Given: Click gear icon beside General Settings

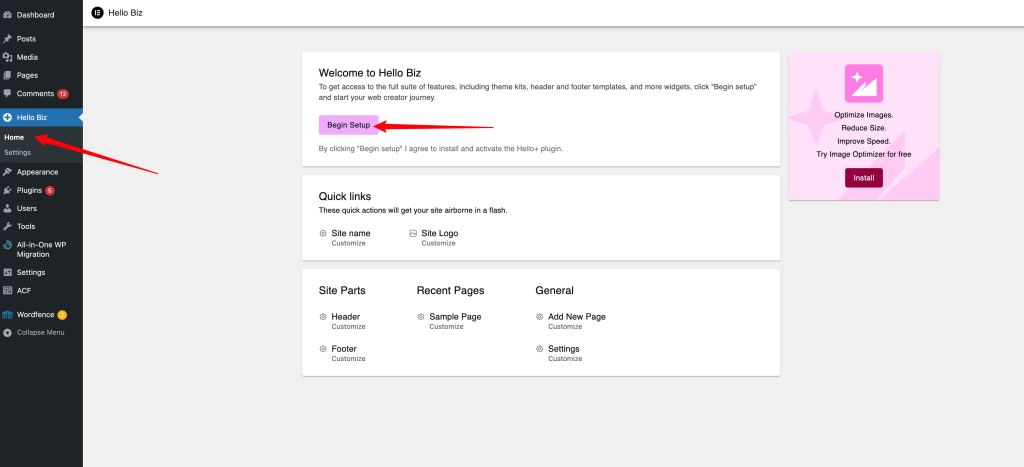Looking at the screenshot, I should [x=539, y=349].
